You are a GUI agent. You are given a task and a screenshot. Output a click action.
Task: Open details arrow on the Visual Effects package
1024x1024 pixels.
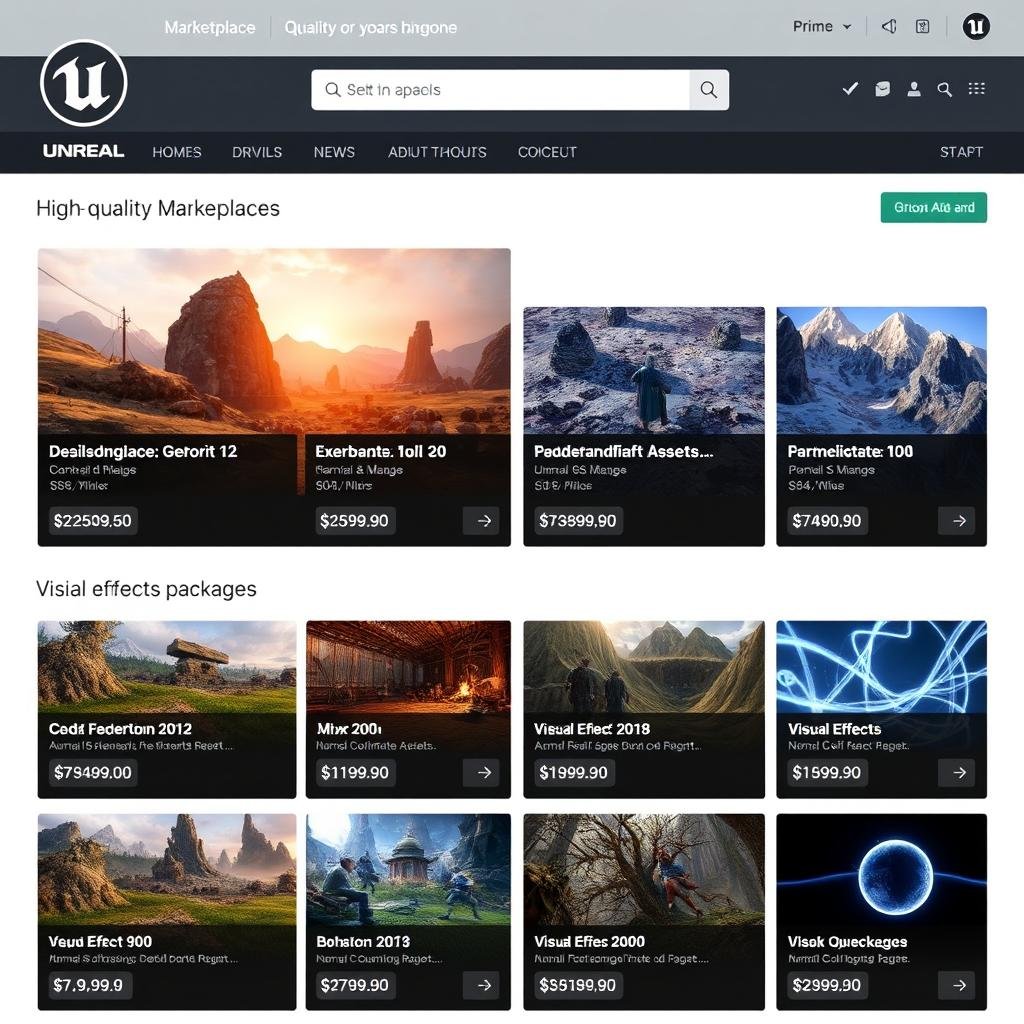[957, 772]
